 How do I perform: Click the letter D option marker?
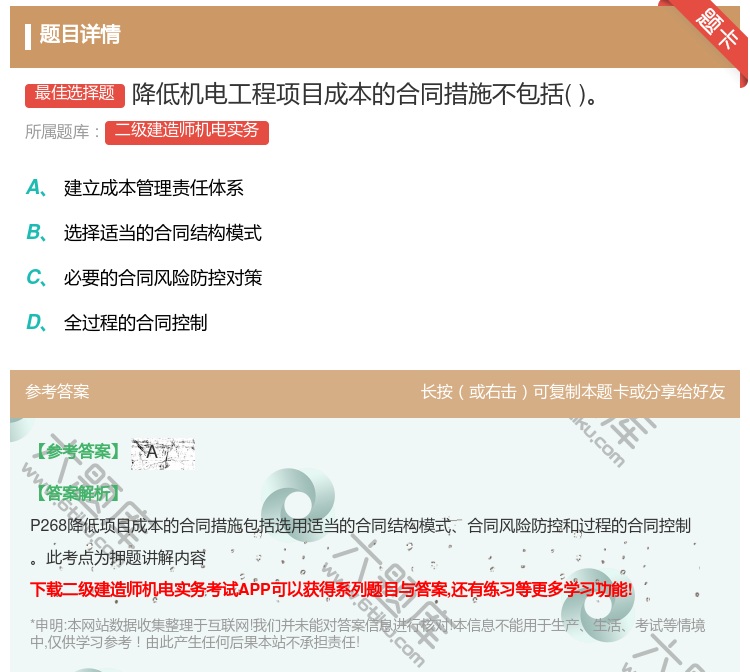tap(36, 322)
